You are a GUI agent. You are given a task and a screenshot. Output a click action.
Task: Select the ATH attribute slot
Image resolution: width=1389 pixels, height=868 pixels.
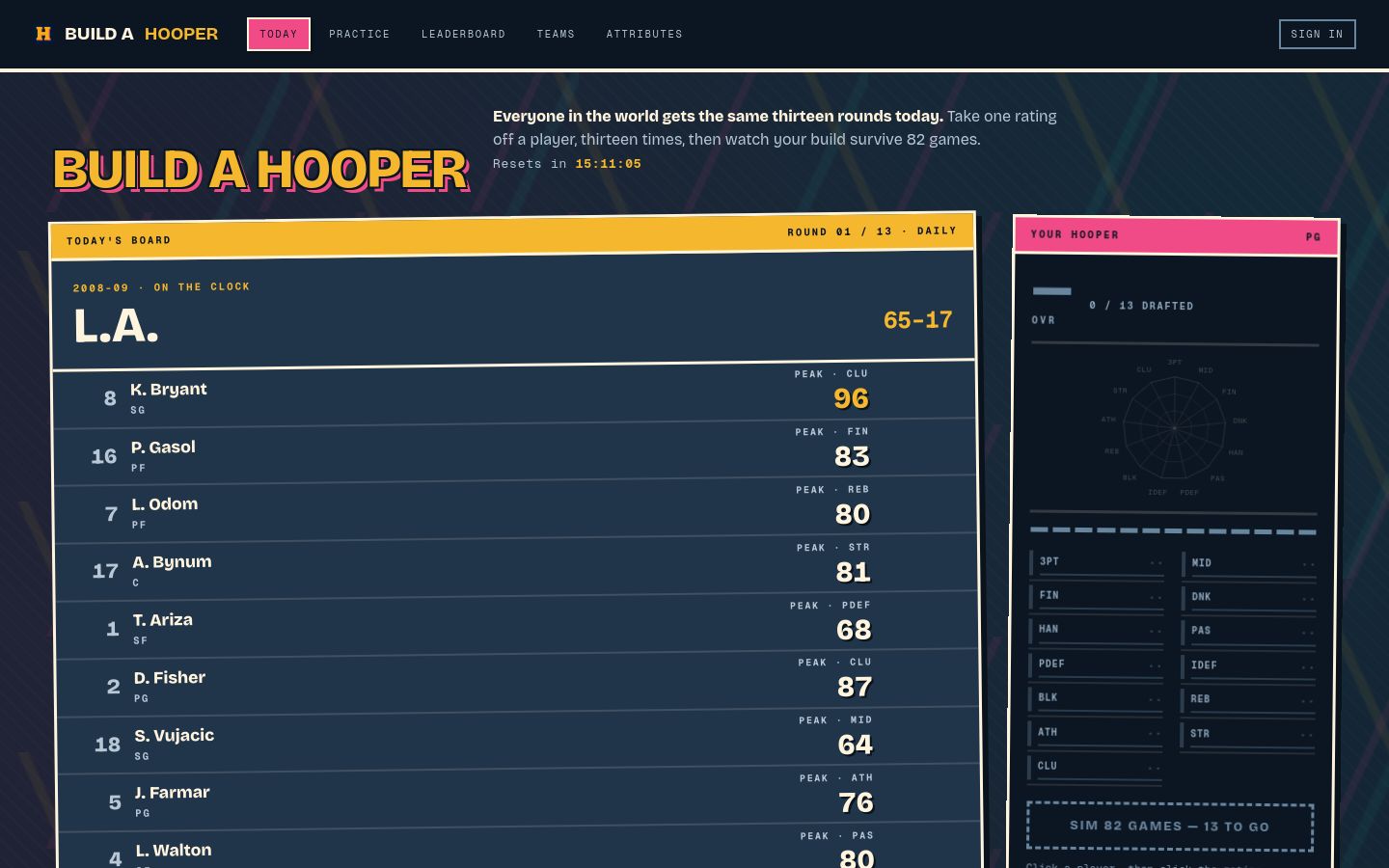[x=1096, y=734]
